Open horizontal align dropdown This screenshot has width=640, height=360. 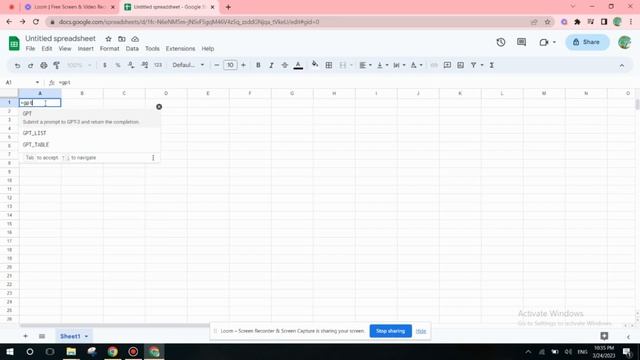click(365, 65)
